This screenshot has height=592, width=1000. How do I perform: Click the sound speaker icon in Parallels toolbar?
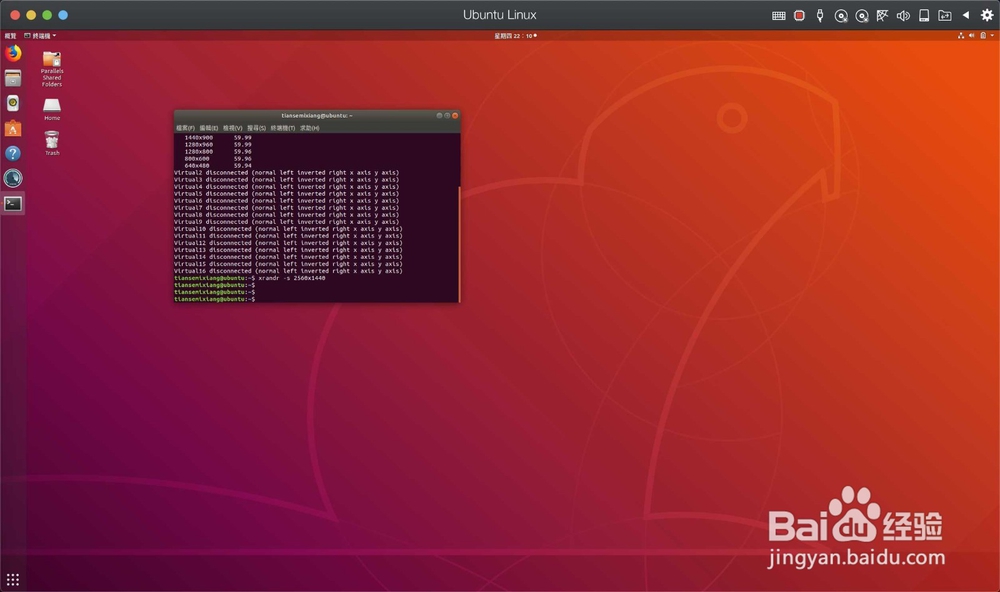(903, 15)
